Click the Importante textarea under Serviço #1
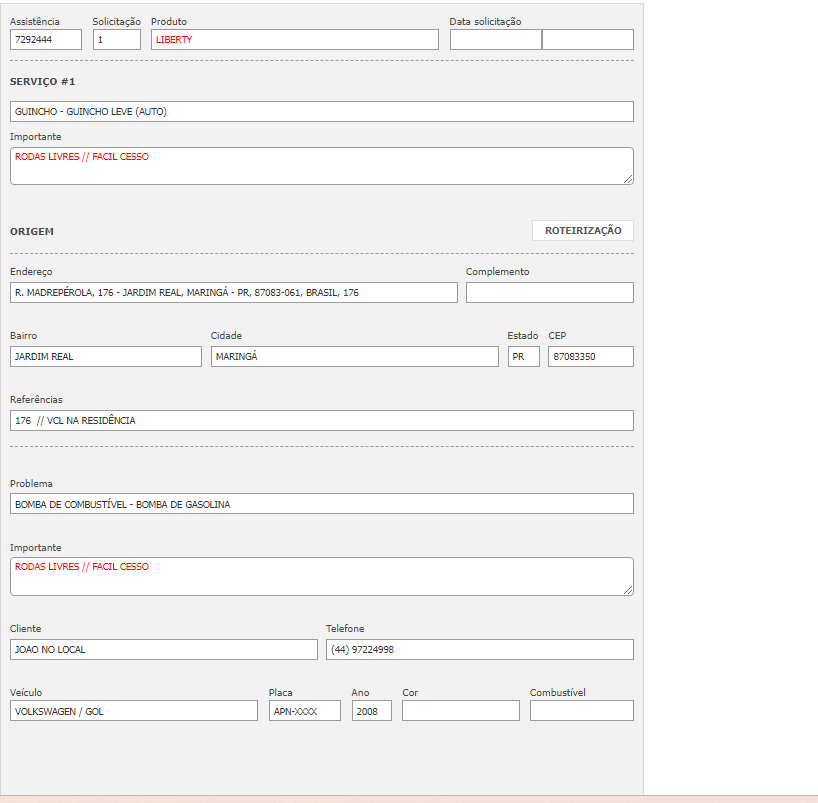The image size is (818, 803). [322, 166]
